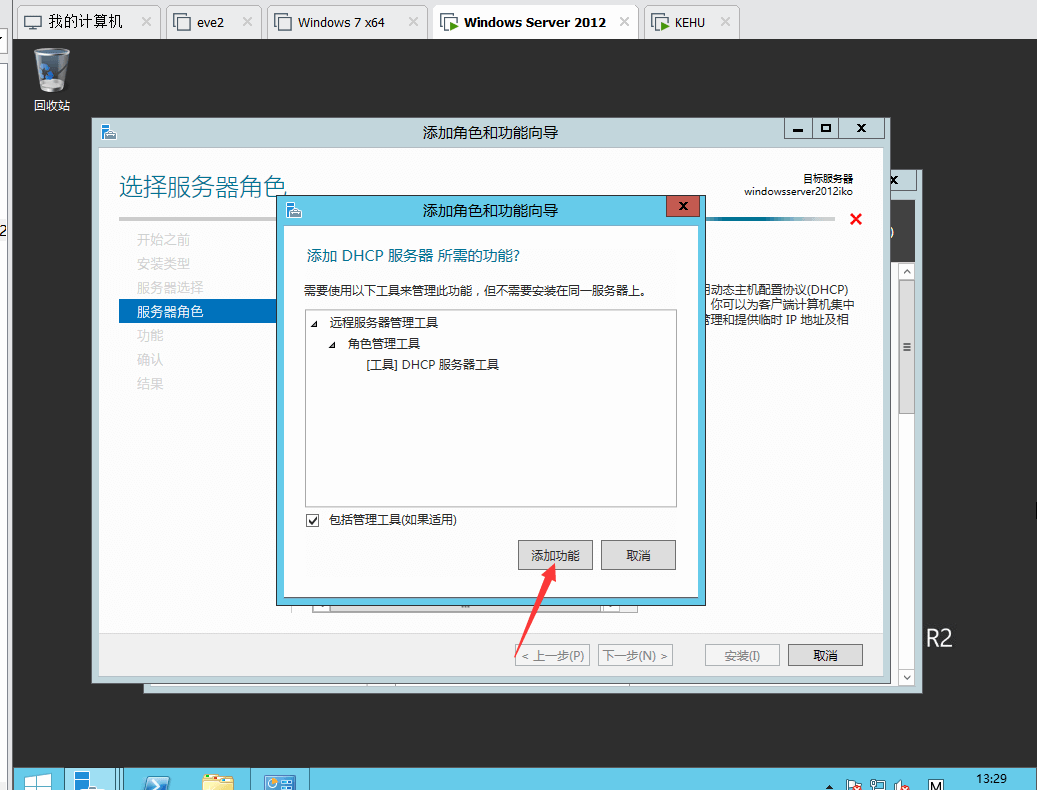Launch PowerShell from the taskbar
Image resolution: width=1037 pixels, height=790 pixels.
(x=157, y=781)
